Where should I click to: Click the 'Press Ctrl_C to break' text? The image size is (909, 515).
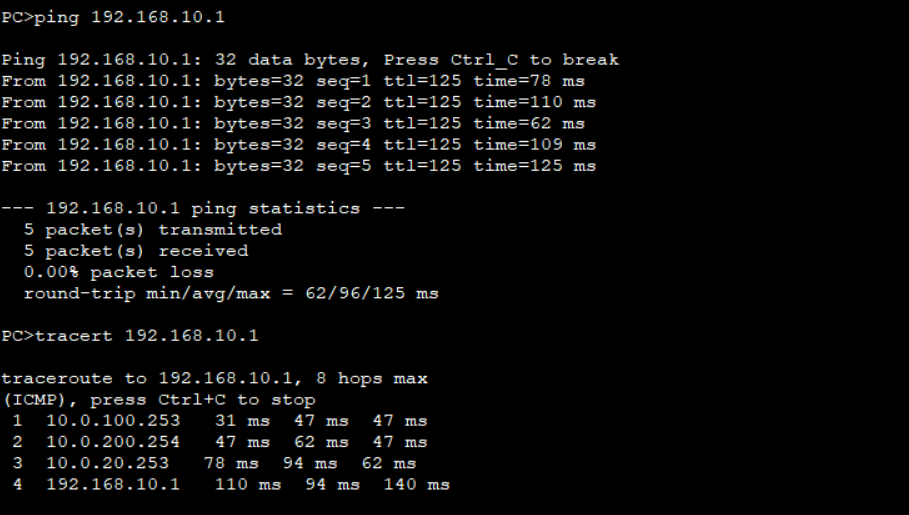click(501, 60)
